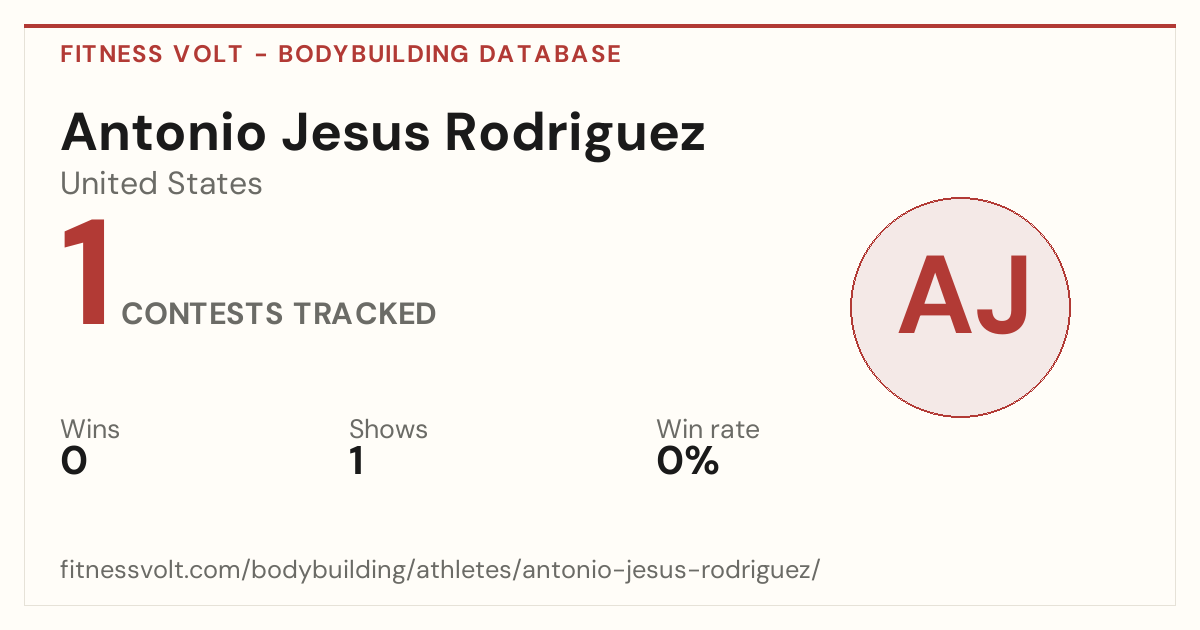Click the Fitness Volt Bodybuilding Database header
Viewport: 1200px width, 630px height.
click(x=341, y=54)
